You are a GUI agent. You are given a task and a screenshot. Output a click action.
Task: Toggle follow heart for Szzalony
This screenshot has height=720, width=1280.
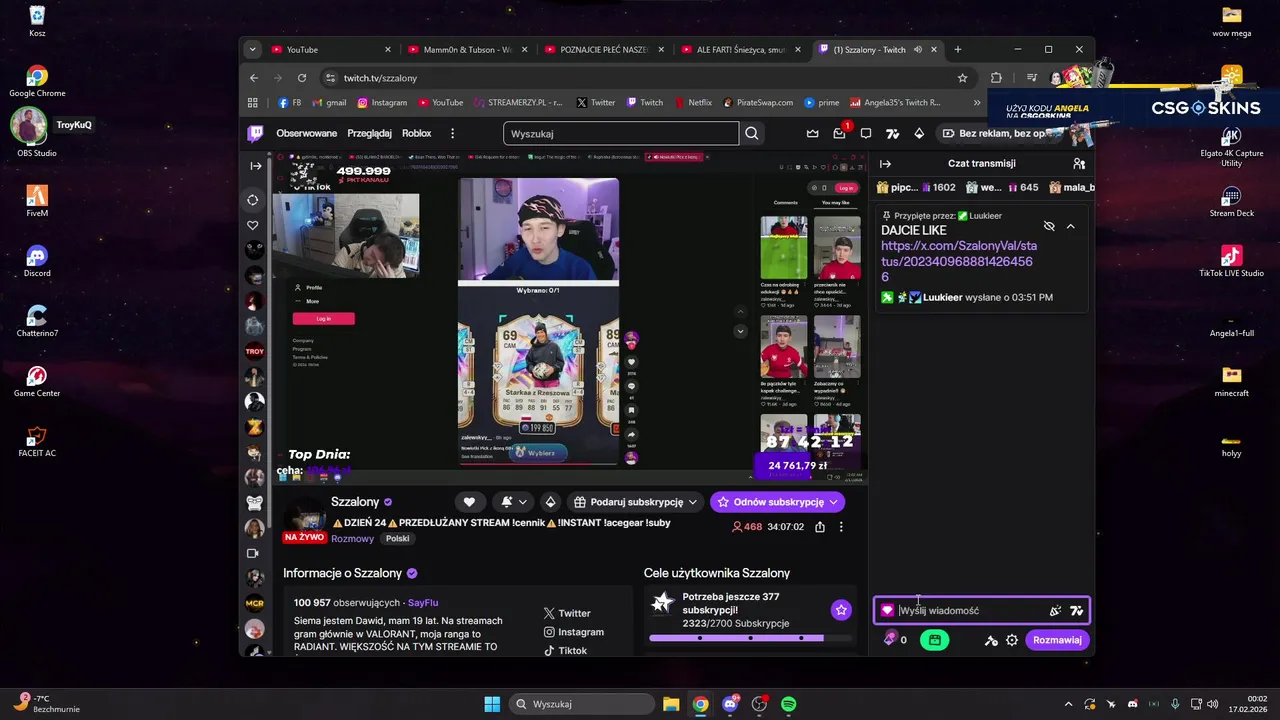point(469,502)
